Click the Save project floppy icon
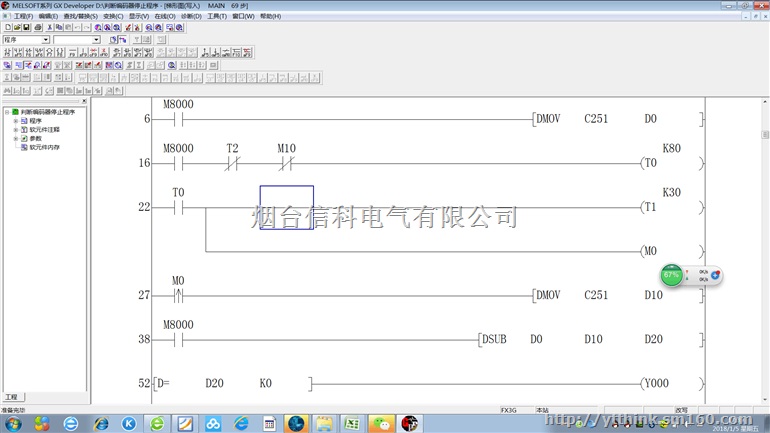Image resolution: width=770 pixels, height=433 pixels. click(x=27, y=27)
